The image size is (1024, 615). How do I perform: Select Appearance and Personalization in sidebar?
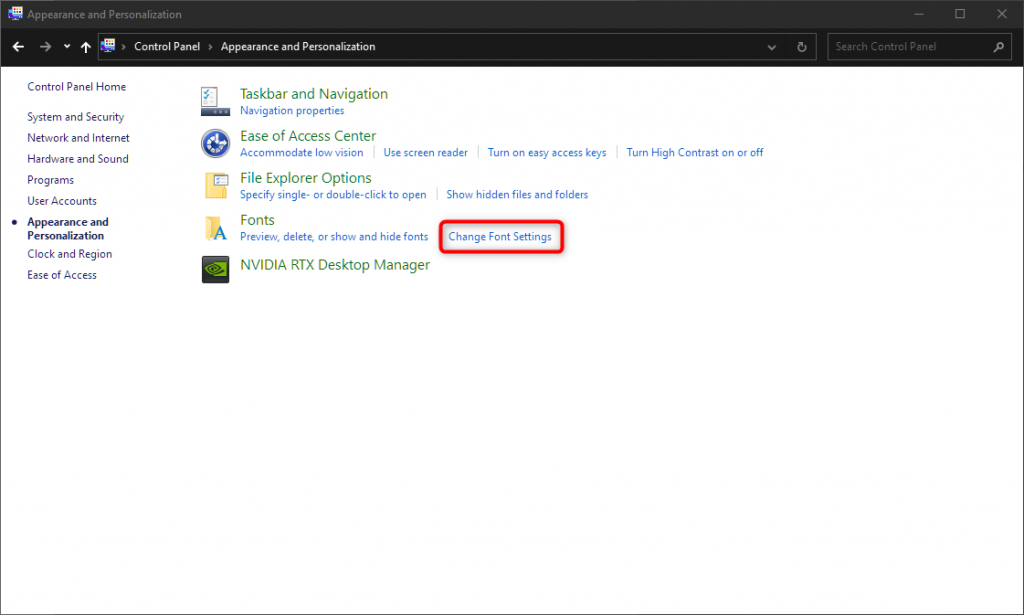(67, 229)
